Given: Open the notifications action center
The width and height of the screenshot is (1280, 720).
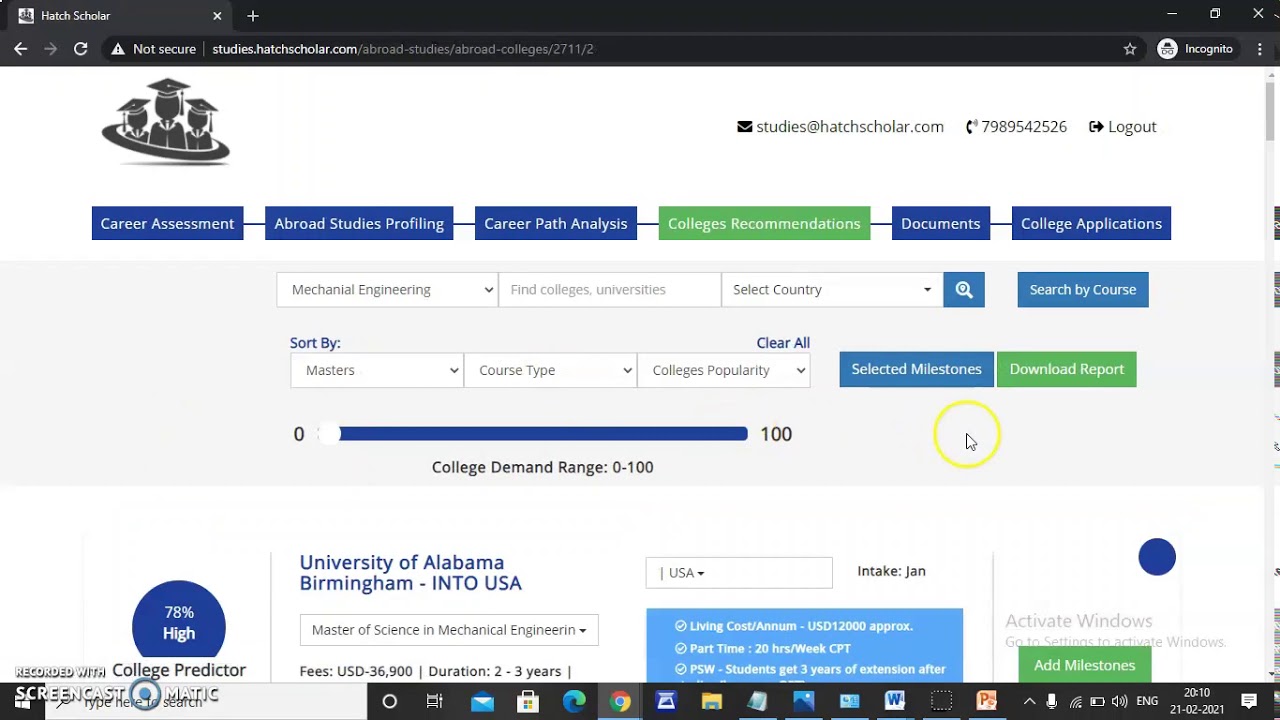Looking at the screenshot, I should click(x=1249, y=701).
